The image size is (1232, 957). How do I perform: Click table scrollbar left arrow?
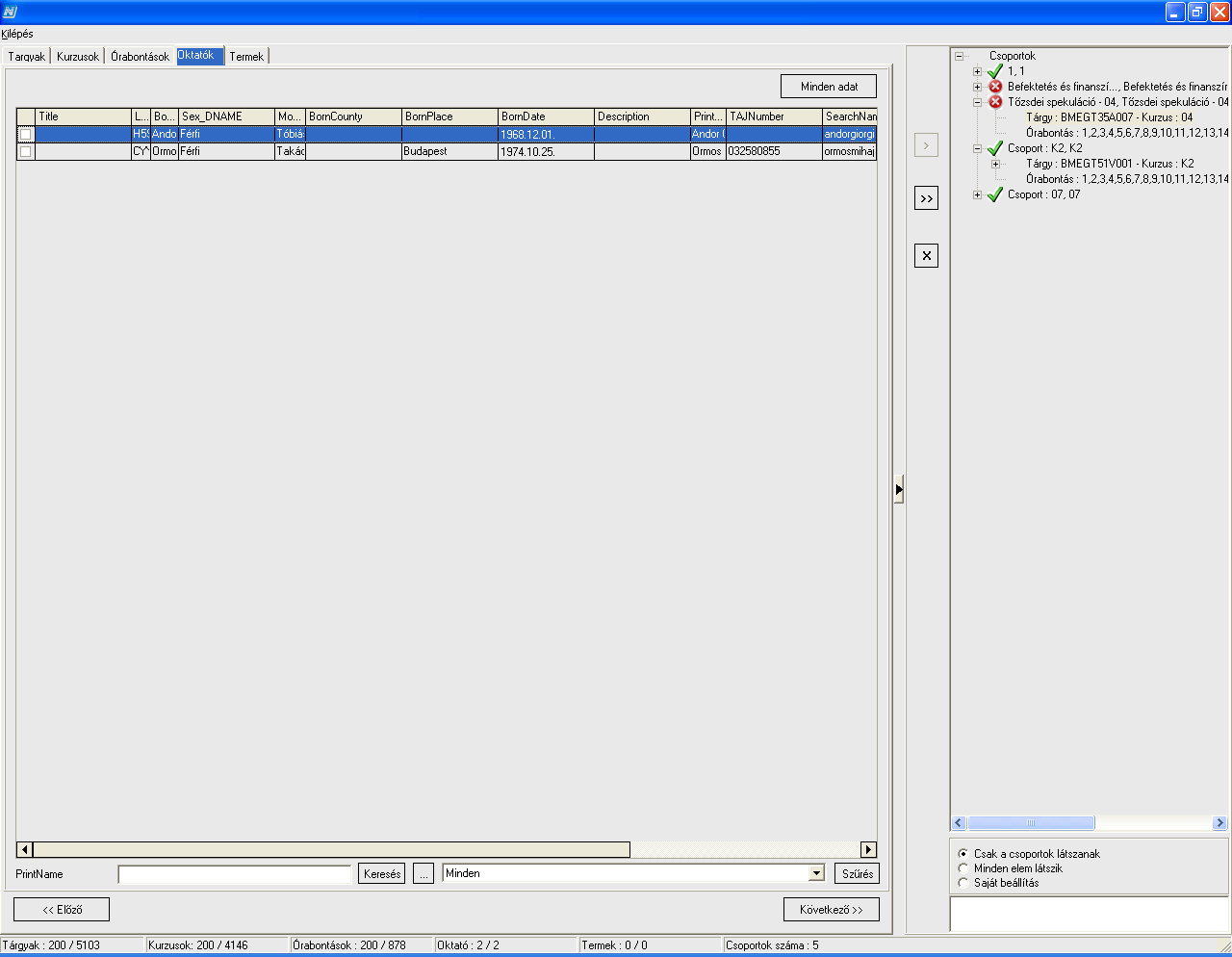(x=25, y=849)
